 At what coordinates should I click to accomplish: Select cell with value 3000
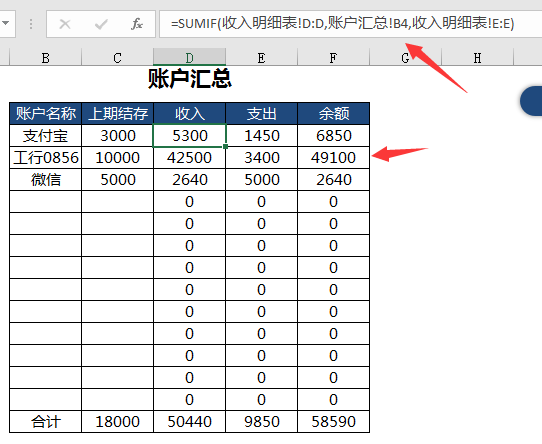[118, 136]
